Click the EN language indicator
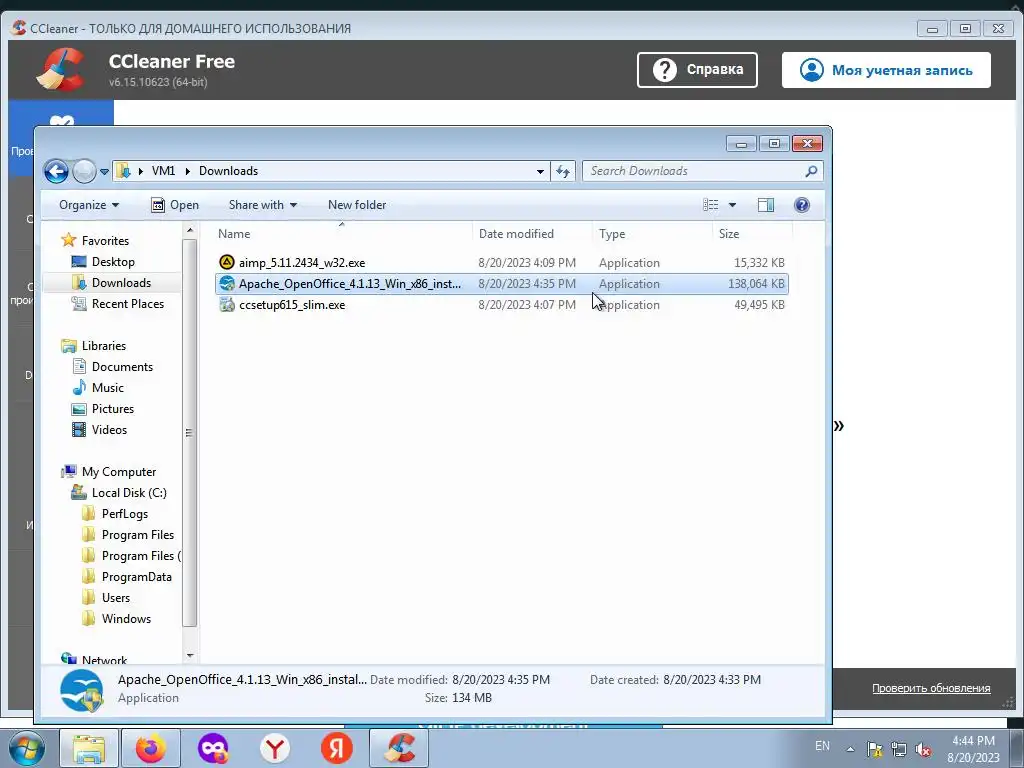Screen dimensions: 1024x768 click(x=822, y=746)
